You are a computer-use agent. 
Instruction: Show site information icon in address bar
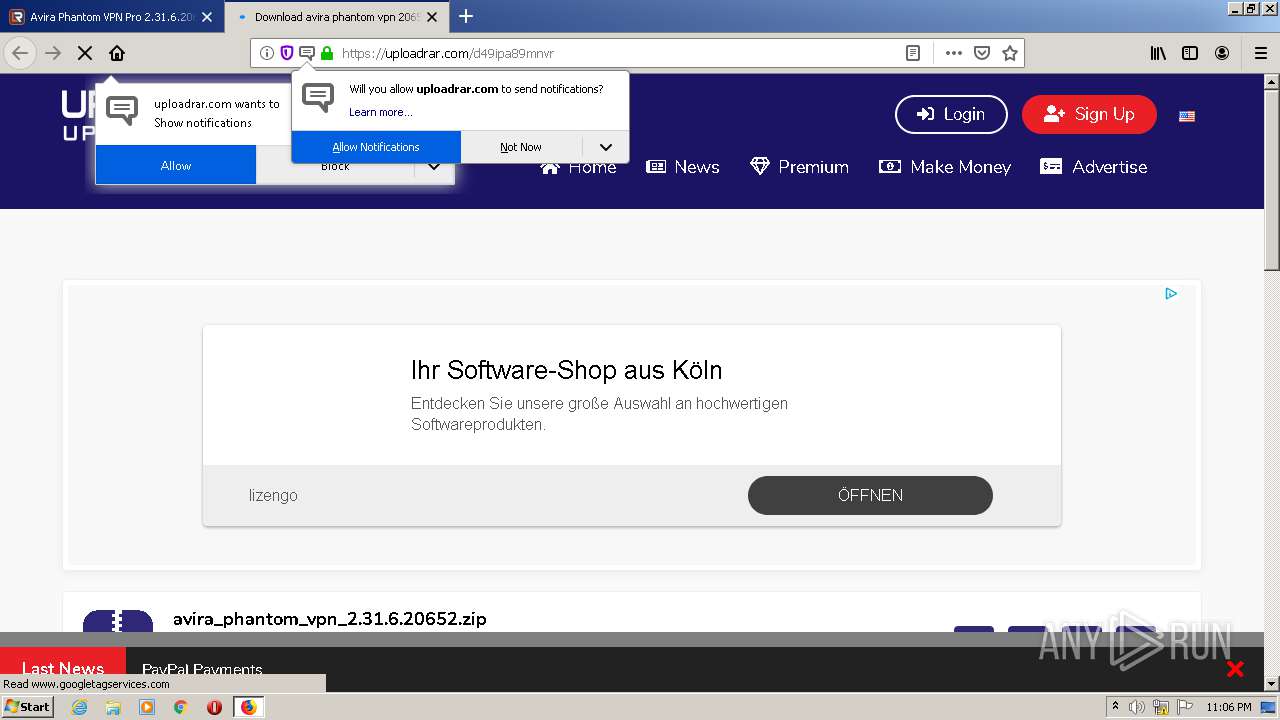(267, 53)
